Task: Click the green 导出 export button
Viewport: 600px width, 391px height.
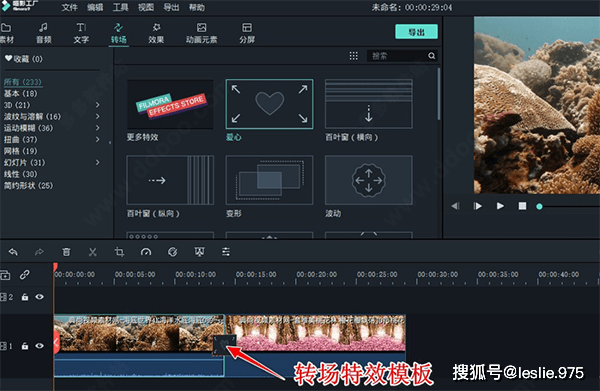Action: click(416, 32)
